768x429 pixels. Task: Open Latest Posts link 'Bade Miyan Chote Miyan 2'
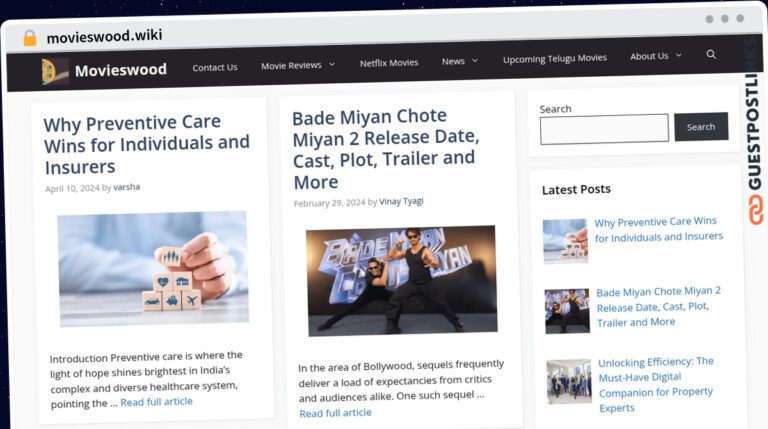(x=659, y=307)
